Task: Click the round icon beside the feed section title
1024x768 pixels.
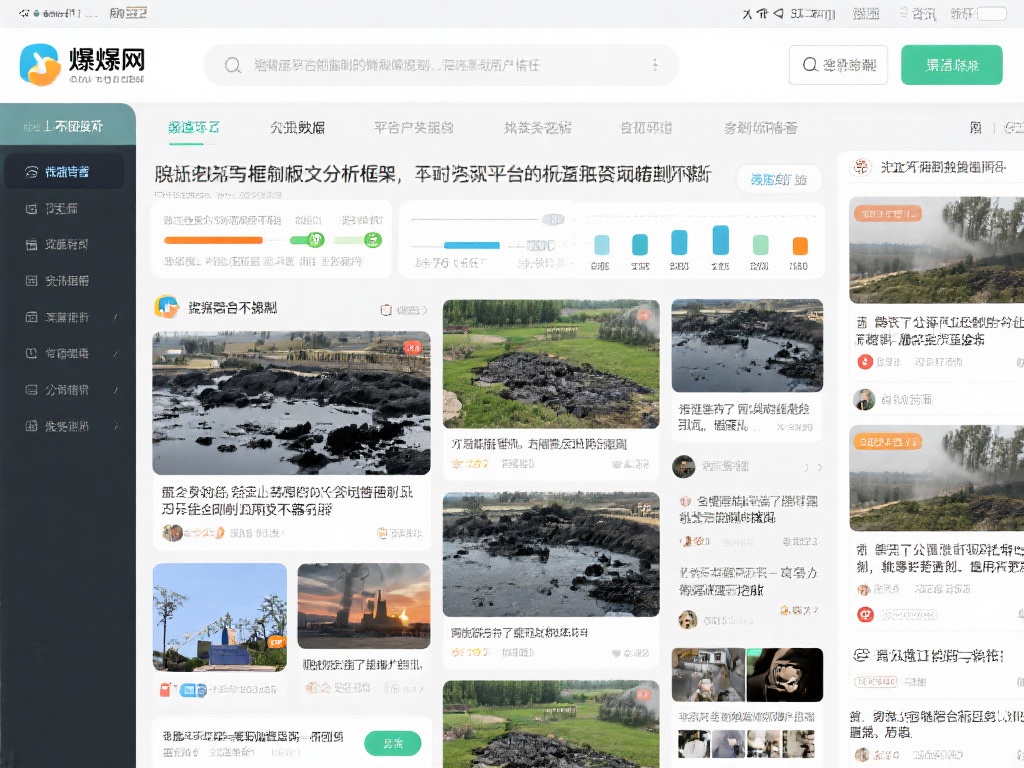Action: click(166, 307)
